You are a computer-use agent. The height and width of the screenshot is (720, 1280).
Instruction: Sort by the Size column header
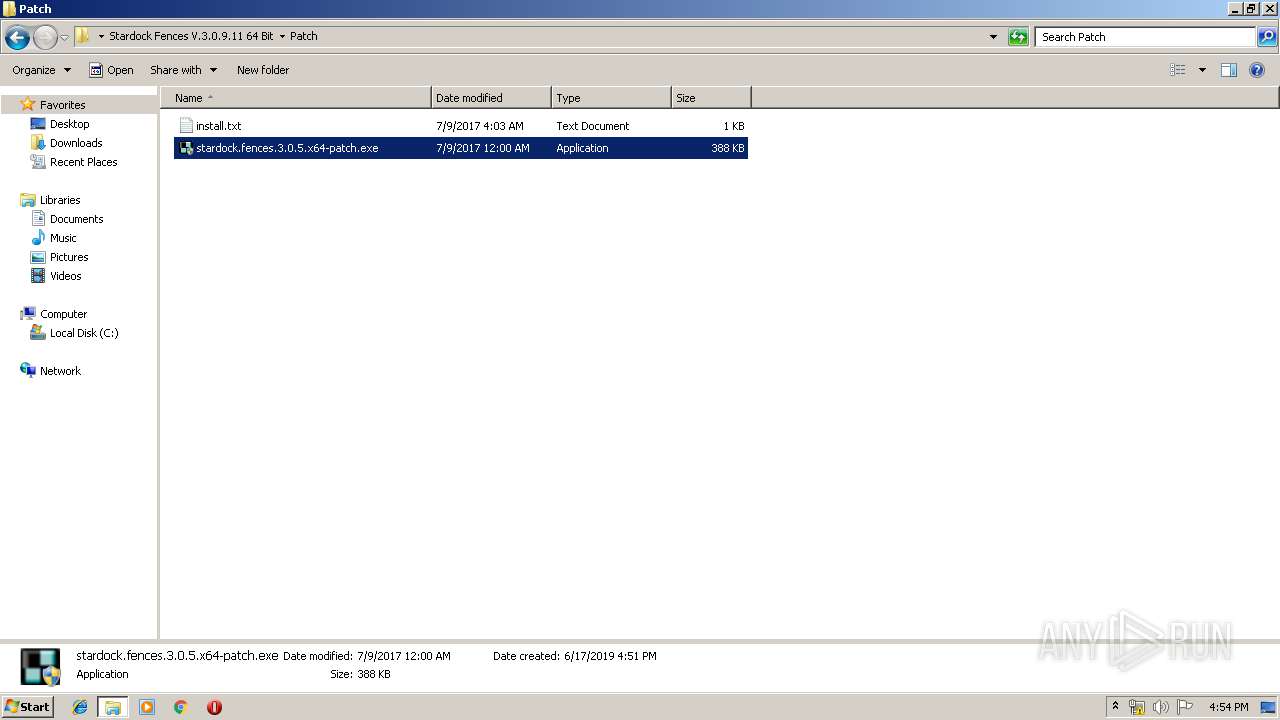tap(711, 98)
